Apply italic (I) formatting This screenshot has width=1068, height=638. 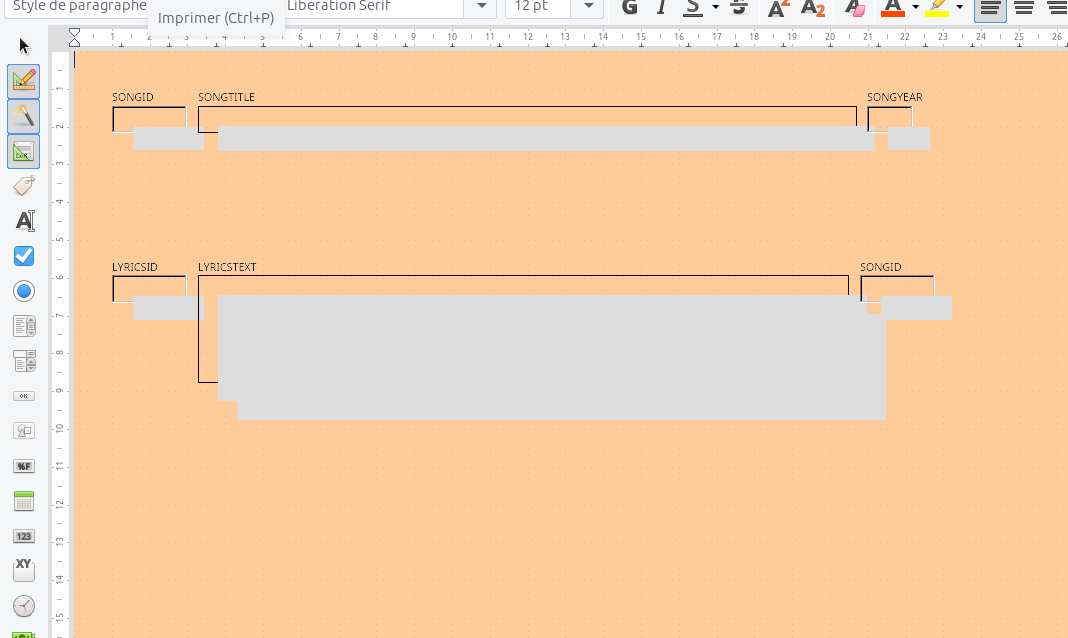(661, 7)
